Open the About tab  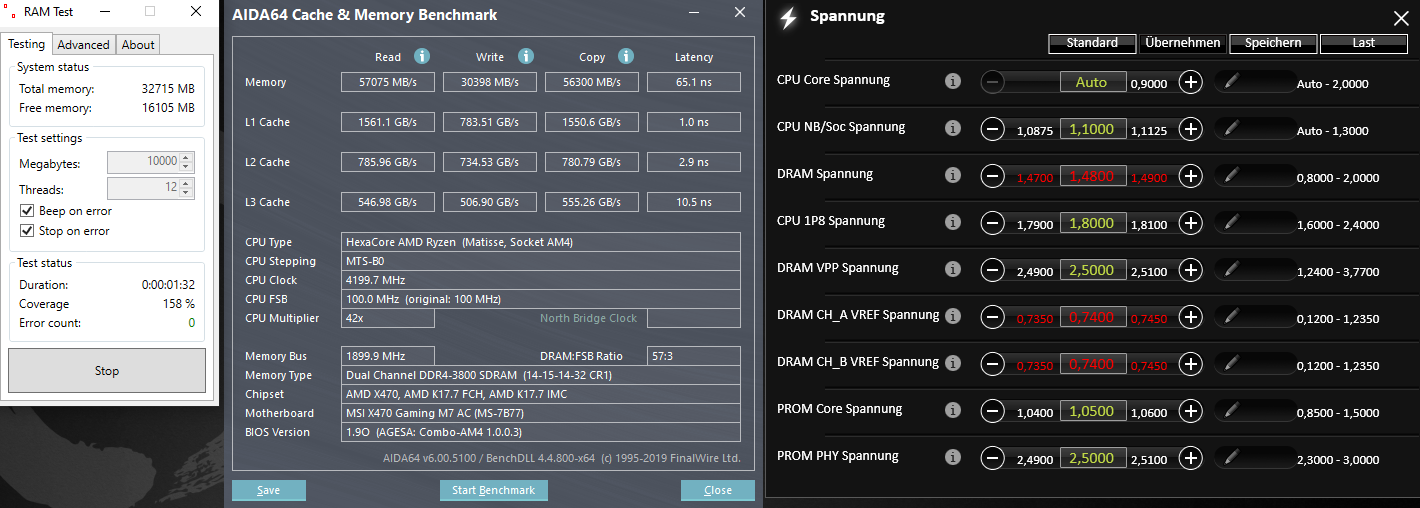(x=138, y=44)
